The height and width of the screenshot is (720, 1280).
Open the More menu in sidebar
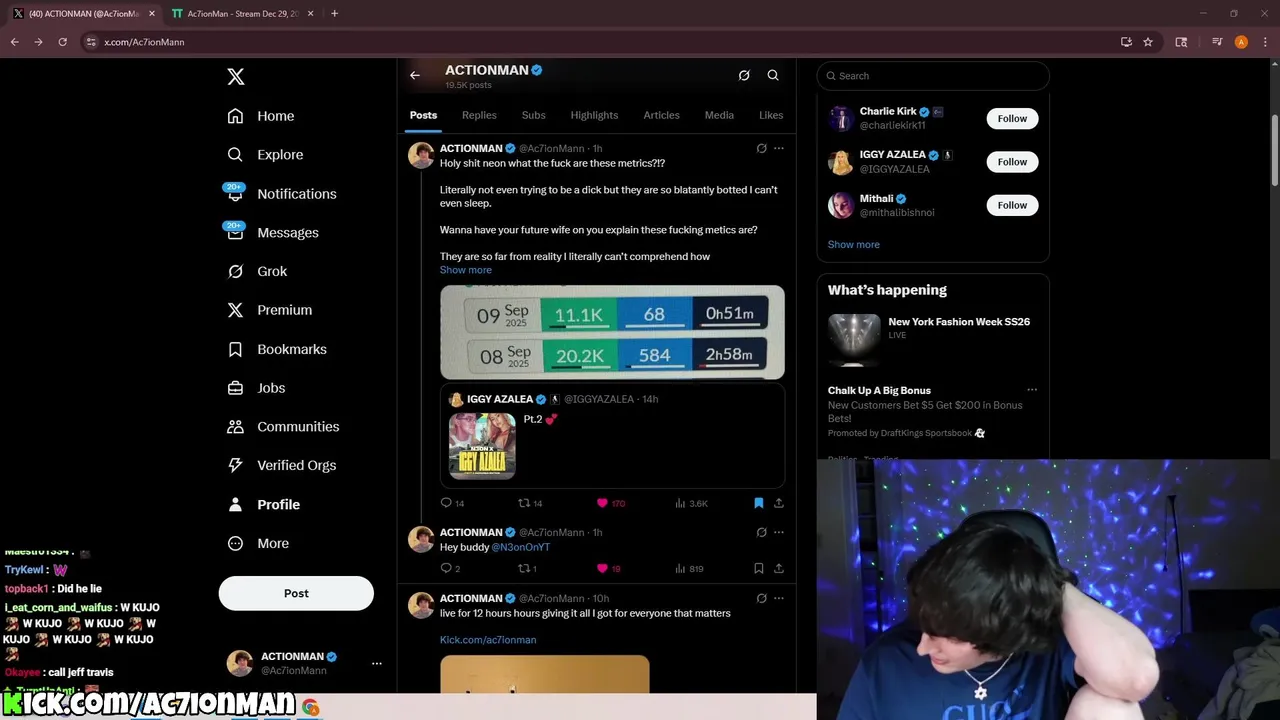click(258, 544)
